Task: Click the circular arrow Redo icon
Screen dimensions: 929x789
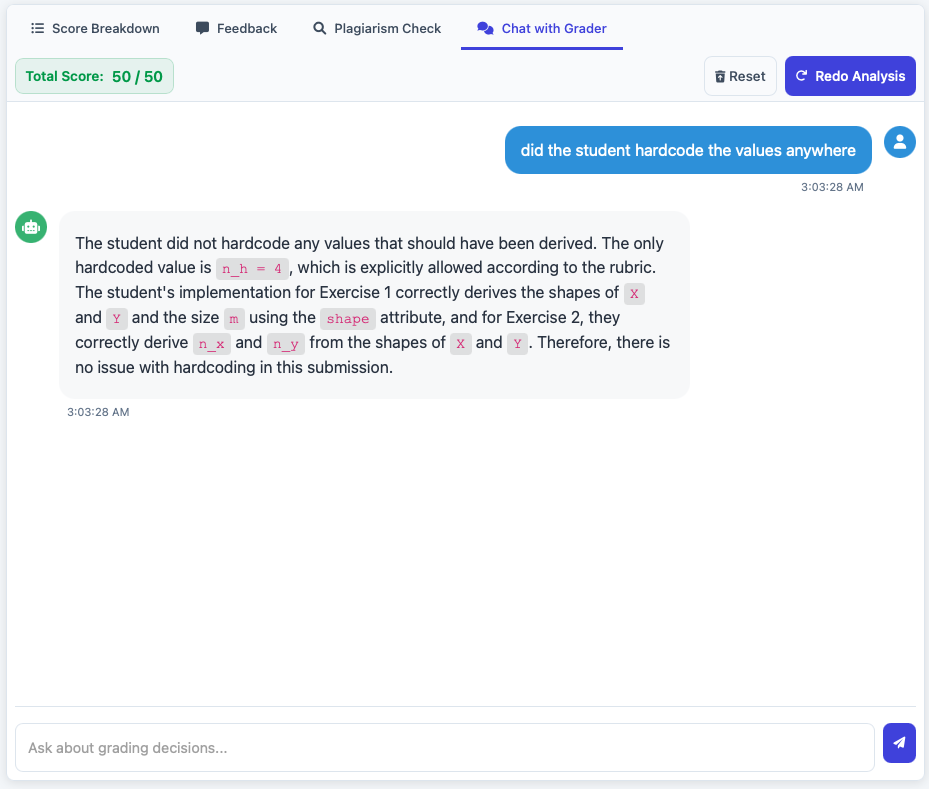Action: [801, 76]
